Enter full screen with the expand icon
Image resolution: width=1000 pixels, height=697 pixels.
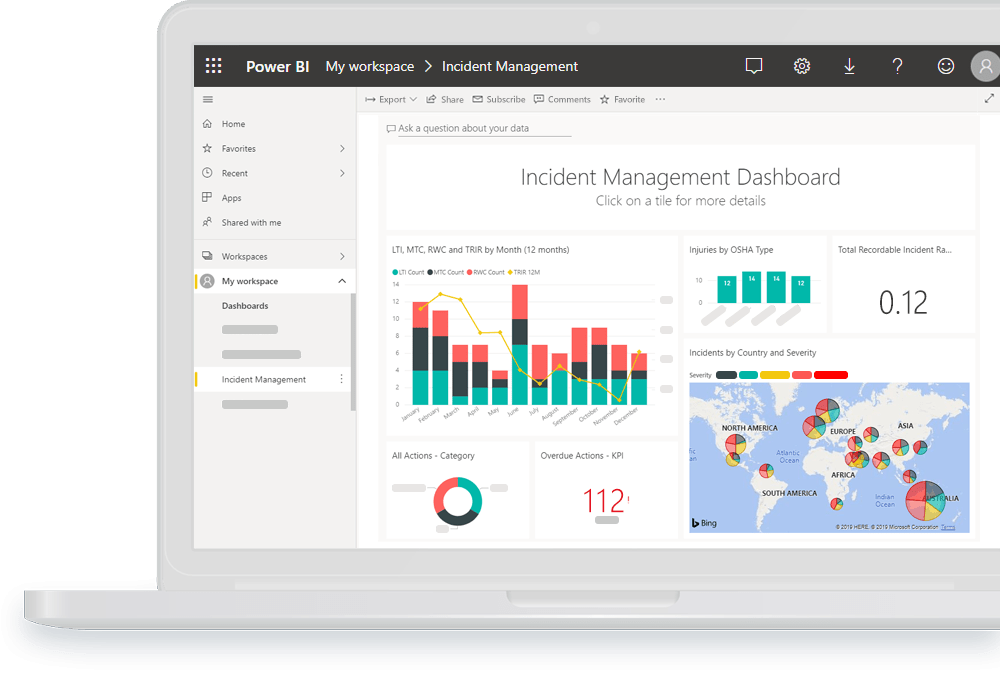(x=989, y=98)
